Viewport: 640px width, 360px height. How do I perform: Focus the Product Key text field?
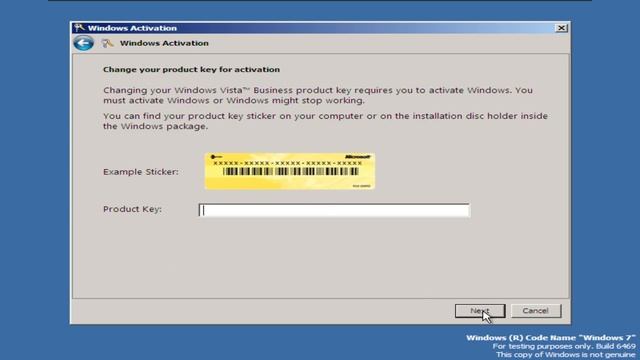click(334, 210)
